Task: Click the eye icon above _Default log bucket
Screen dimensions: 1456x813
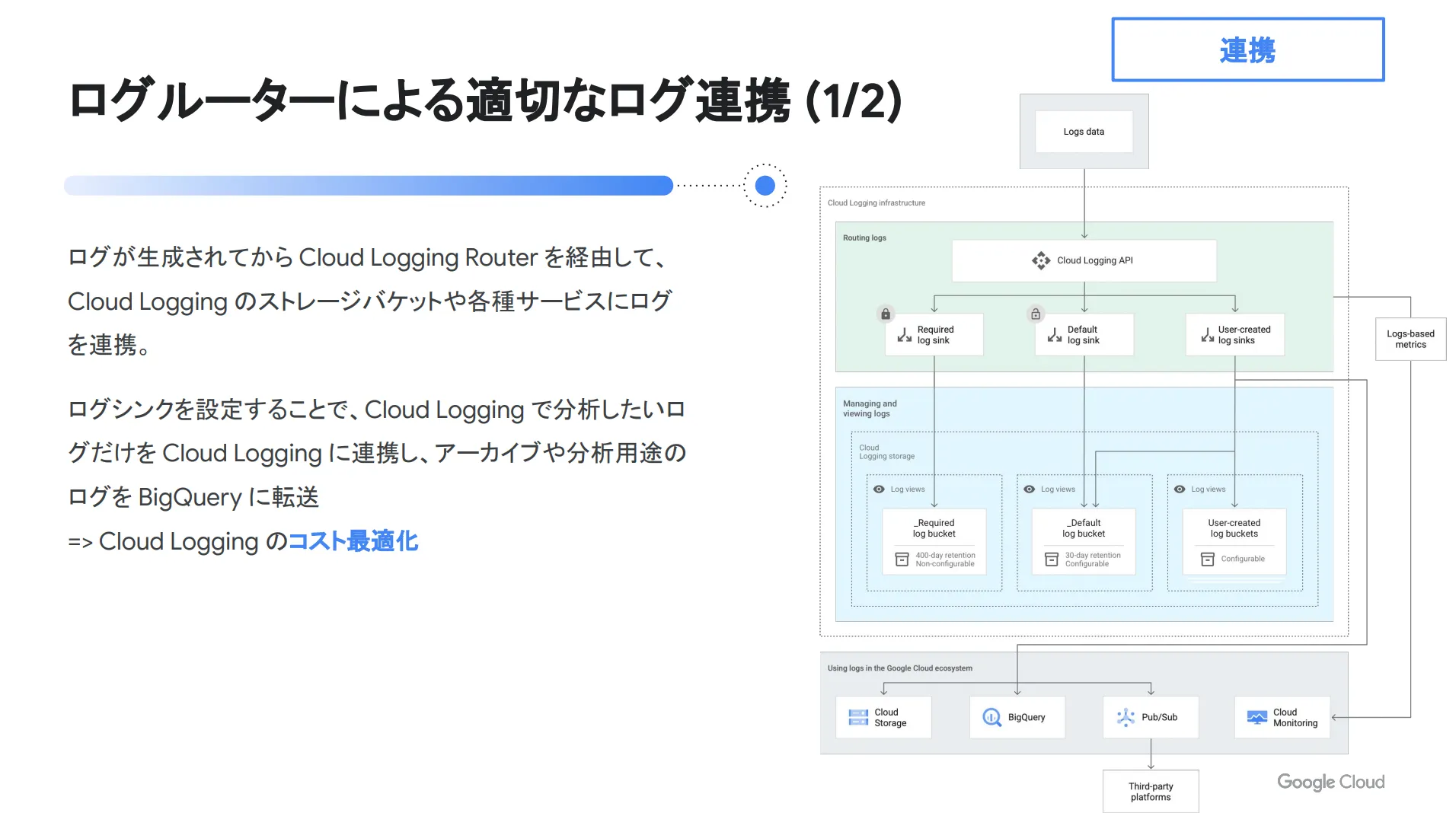Action: point(1029,489)
